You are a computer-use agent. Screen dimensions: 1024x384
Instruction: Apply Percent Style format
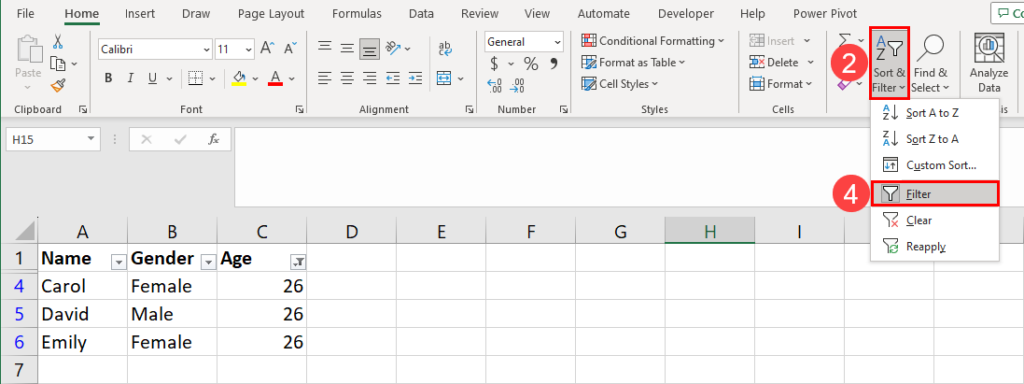[x=531, y=63]
